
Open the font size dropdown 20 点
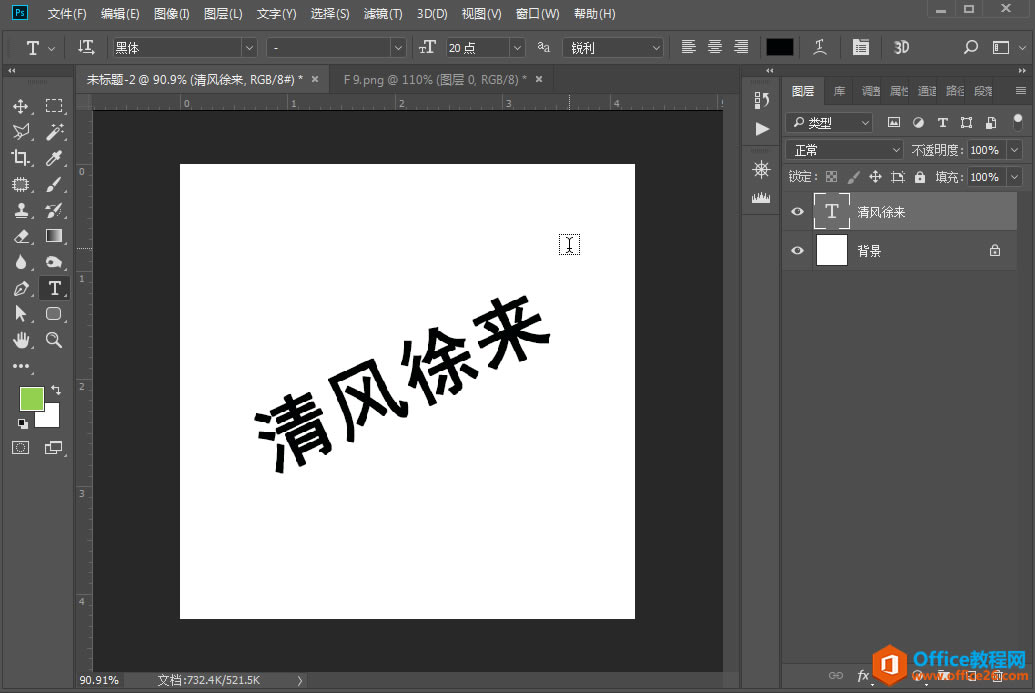[x=518, y=48]
